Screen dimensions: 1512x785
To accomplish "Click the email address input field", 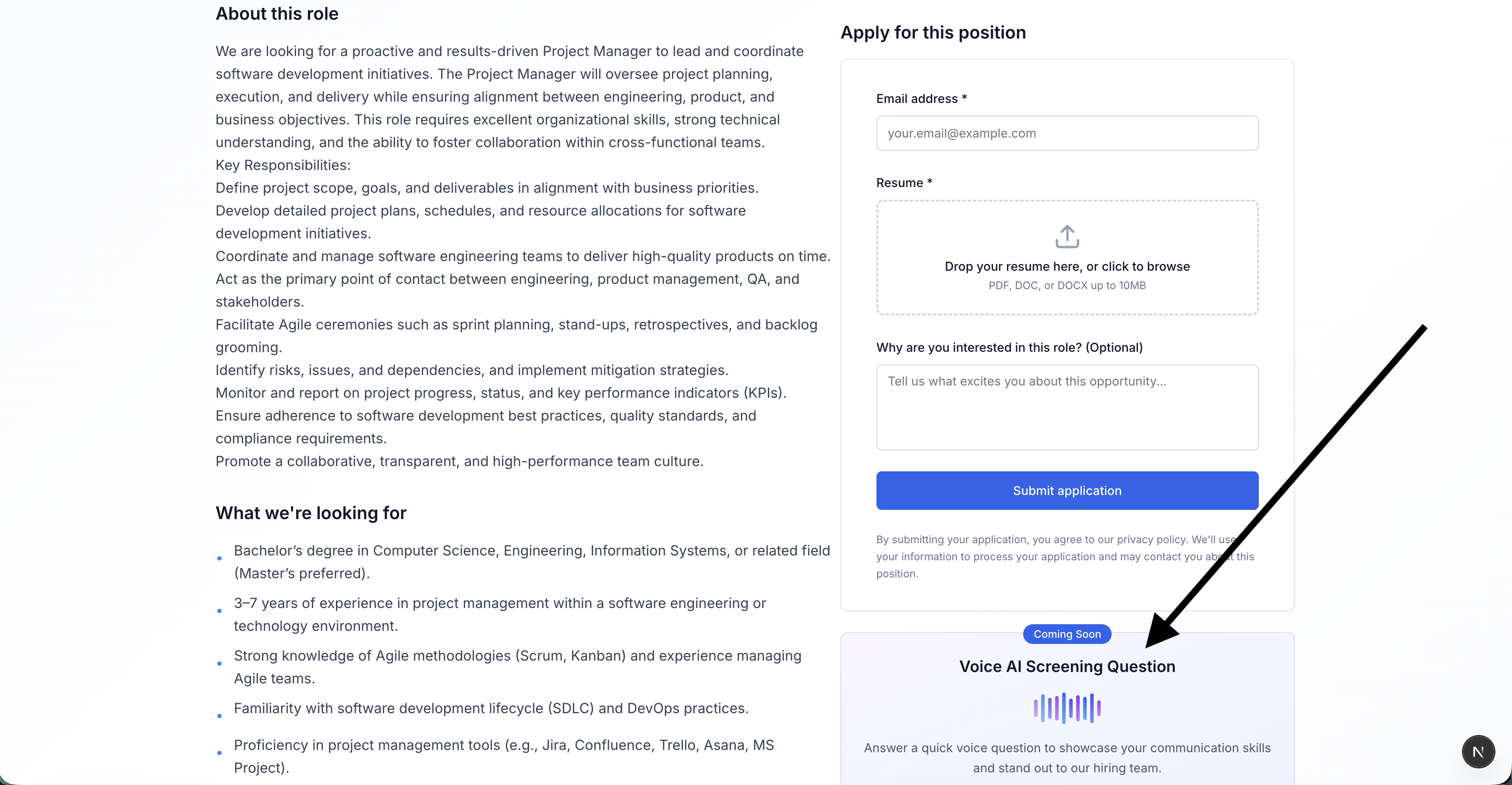I will tap(1067, 133).
